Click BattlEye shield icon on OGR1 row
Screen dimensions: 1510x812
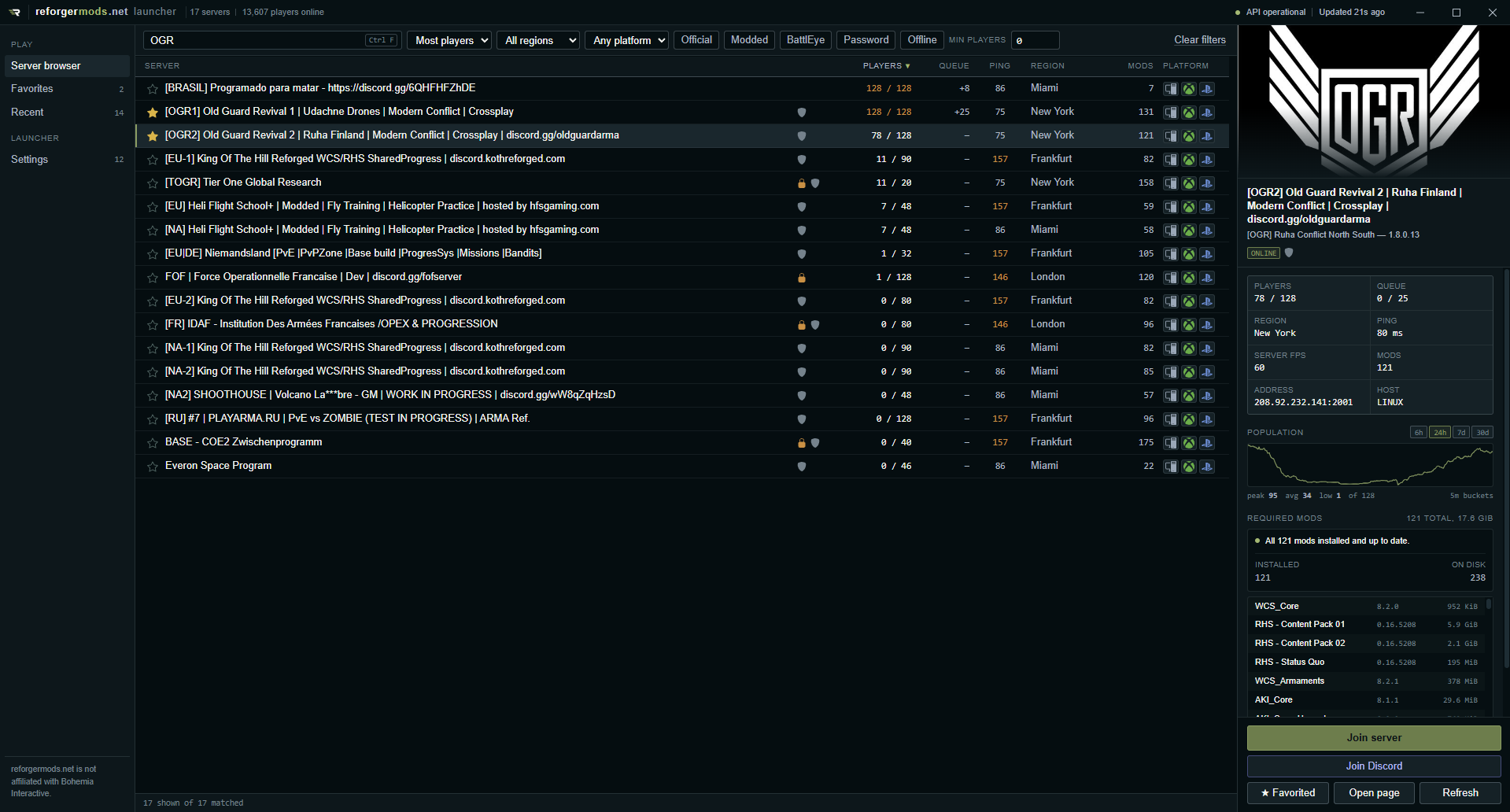pyautogui.click(x=802, y=113)
